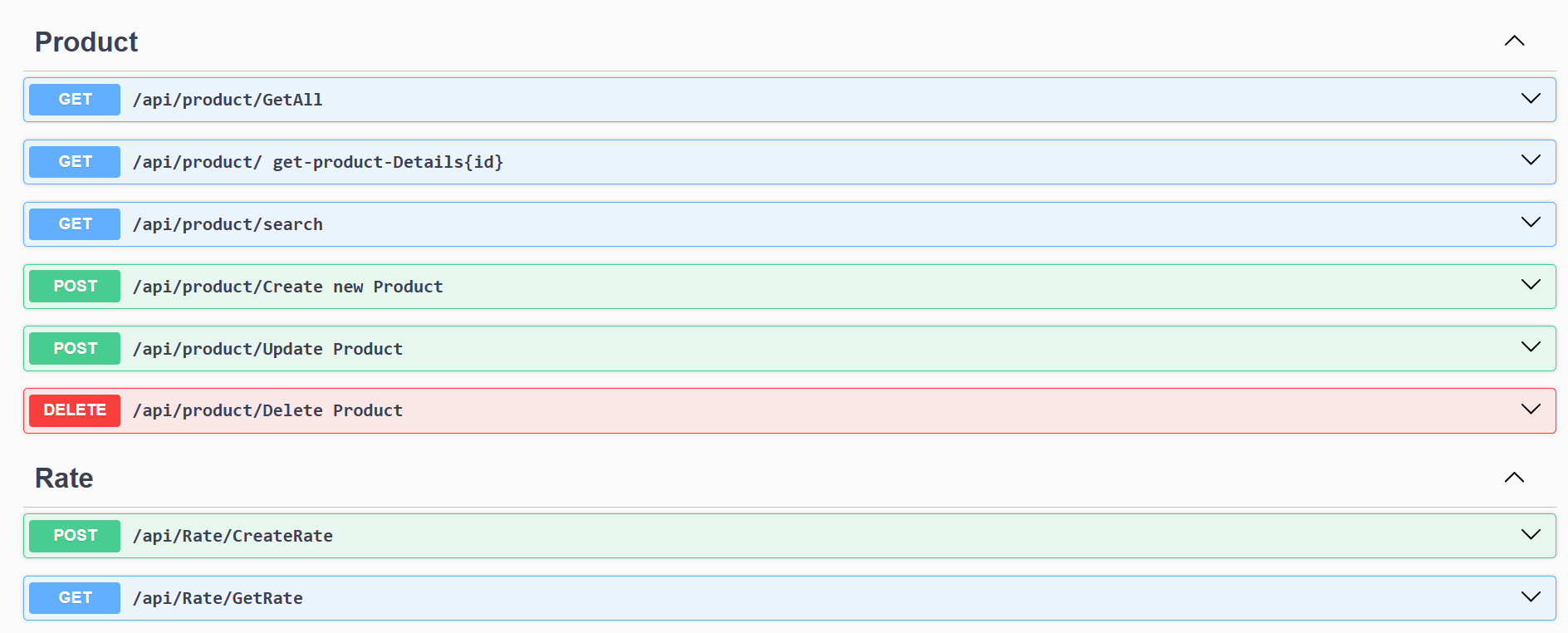Click the GET badge for product search

pos(75,224)
